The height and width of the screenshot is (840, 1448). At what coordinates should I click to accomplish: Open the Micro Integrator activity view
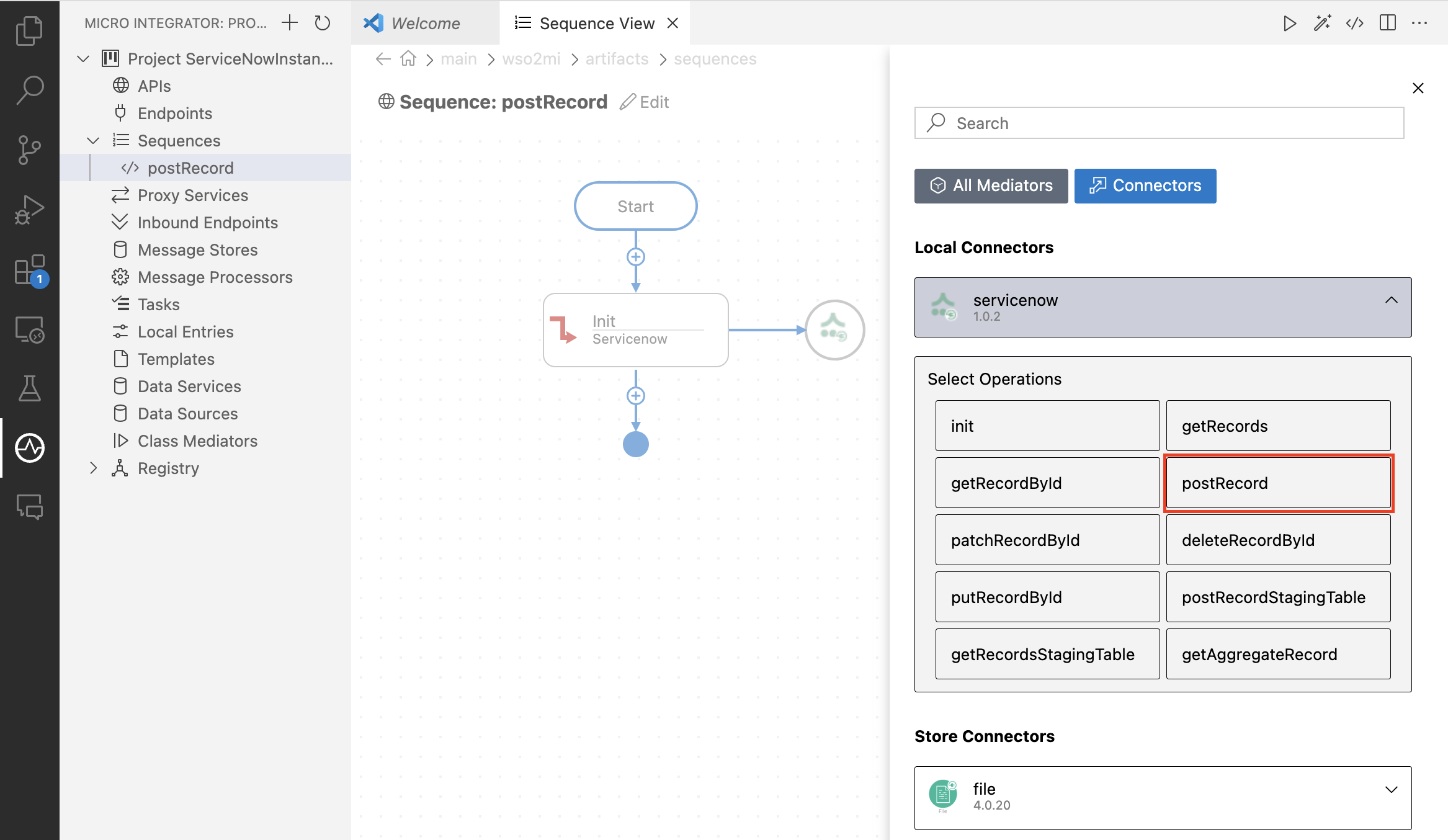[29, 448]
